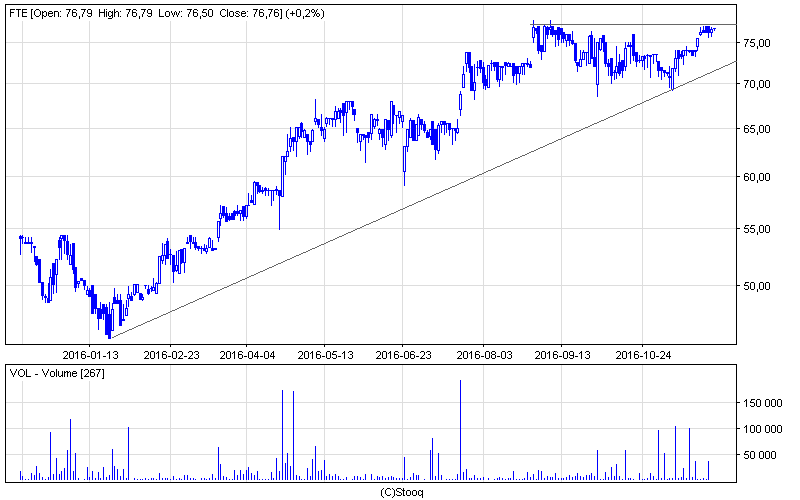
Task: Click the 65,00 price axis label
Action: (x=757, y=130)
